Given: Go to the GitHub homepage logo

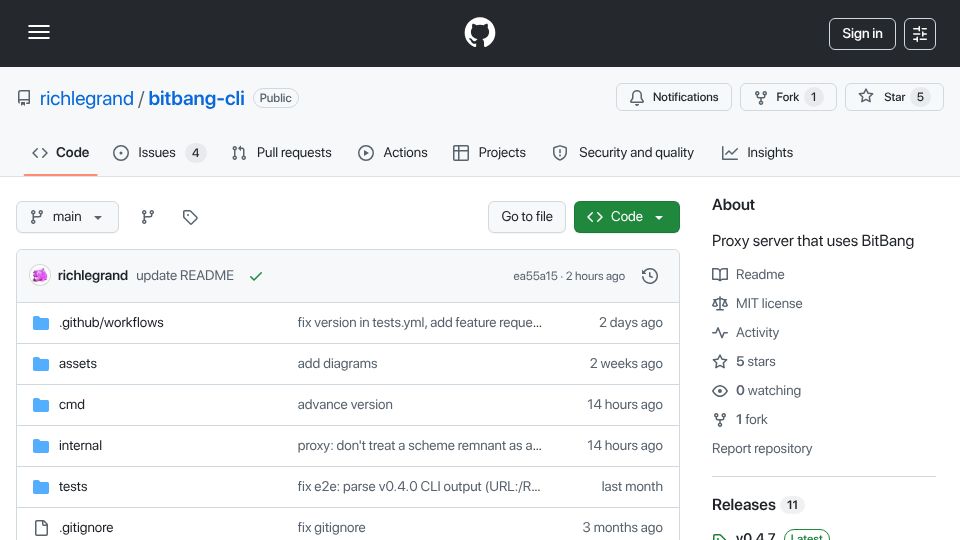Looking at the screenshot, I should [479, 32].
